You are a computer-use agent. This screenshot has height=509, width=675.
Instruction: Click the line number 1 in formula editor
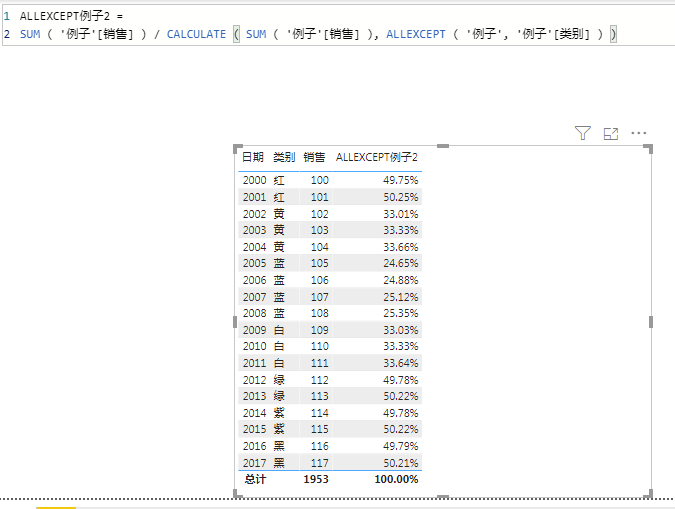click(7, 16)
